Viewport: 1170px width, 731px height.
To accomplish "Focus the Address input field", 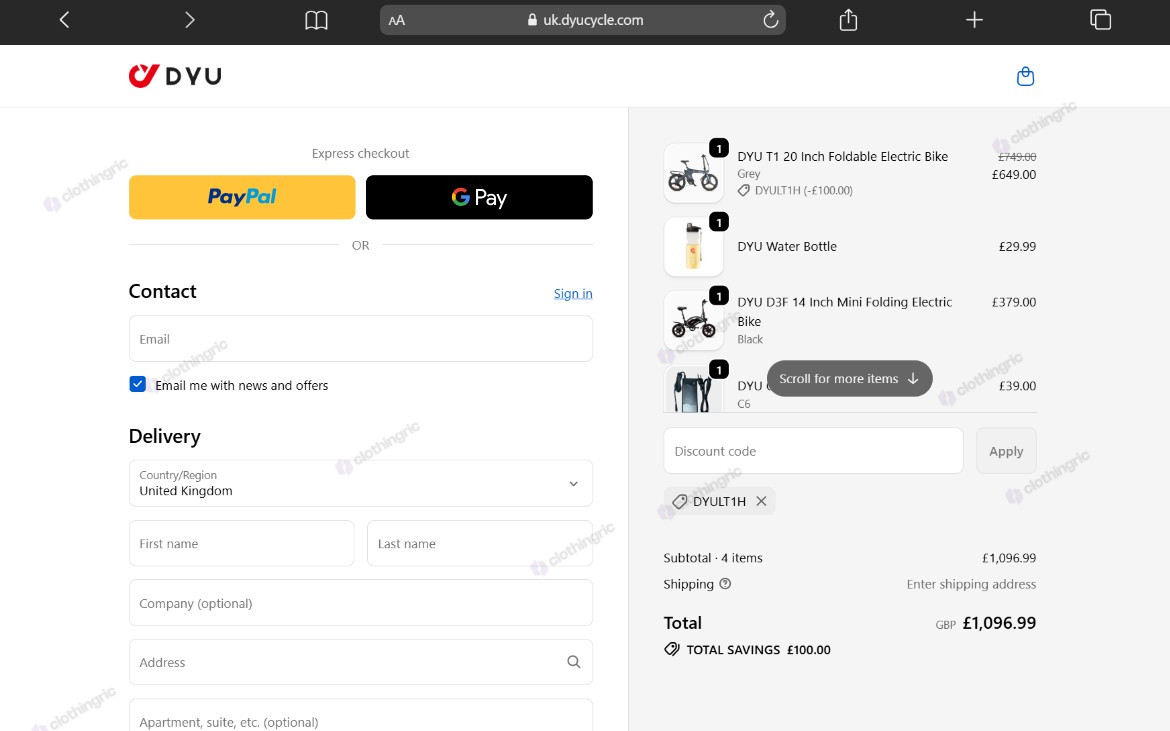I will [x=361, y=662].
